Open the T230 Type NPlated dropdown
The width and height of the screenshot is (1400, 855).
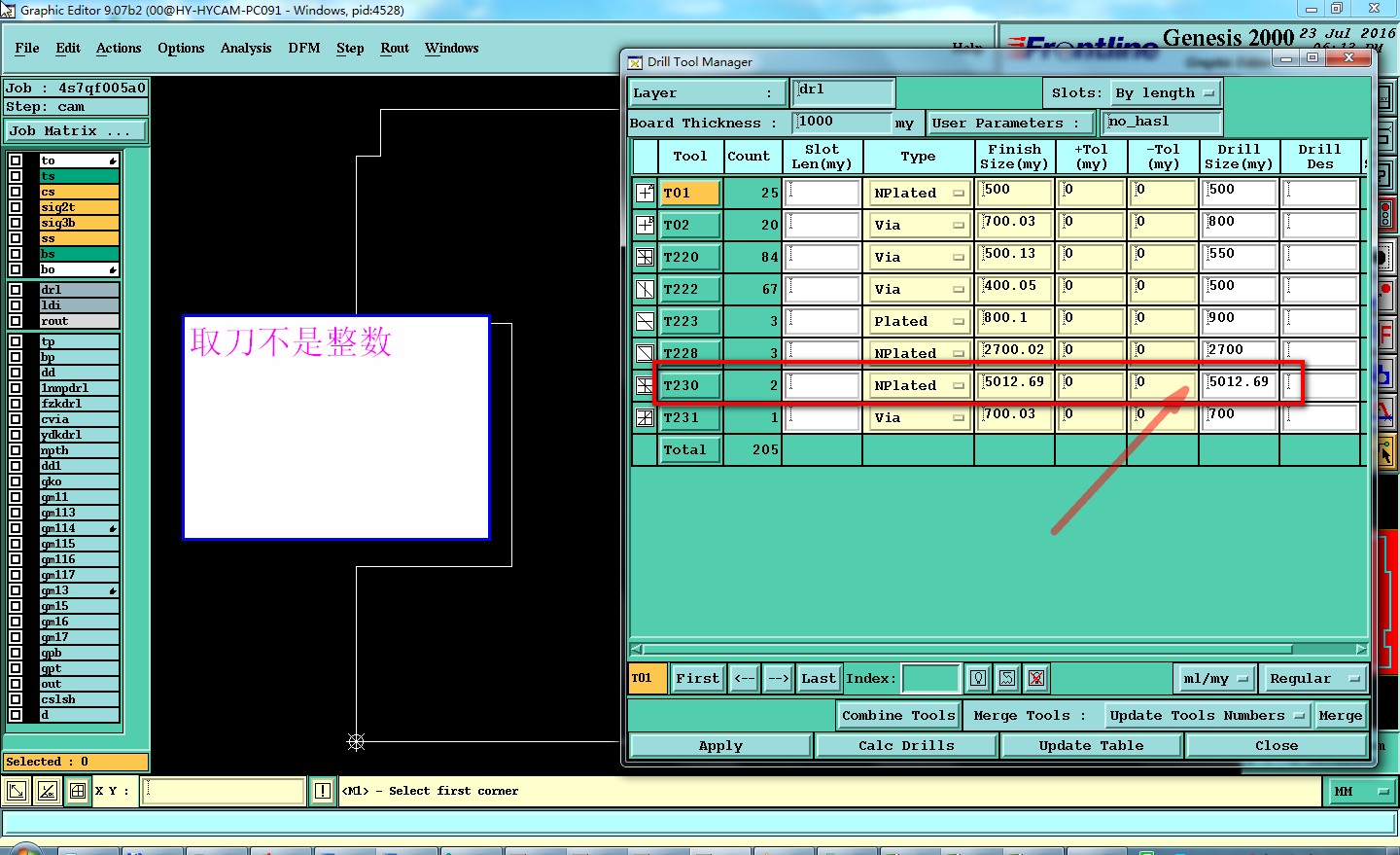tap(918, 385)
